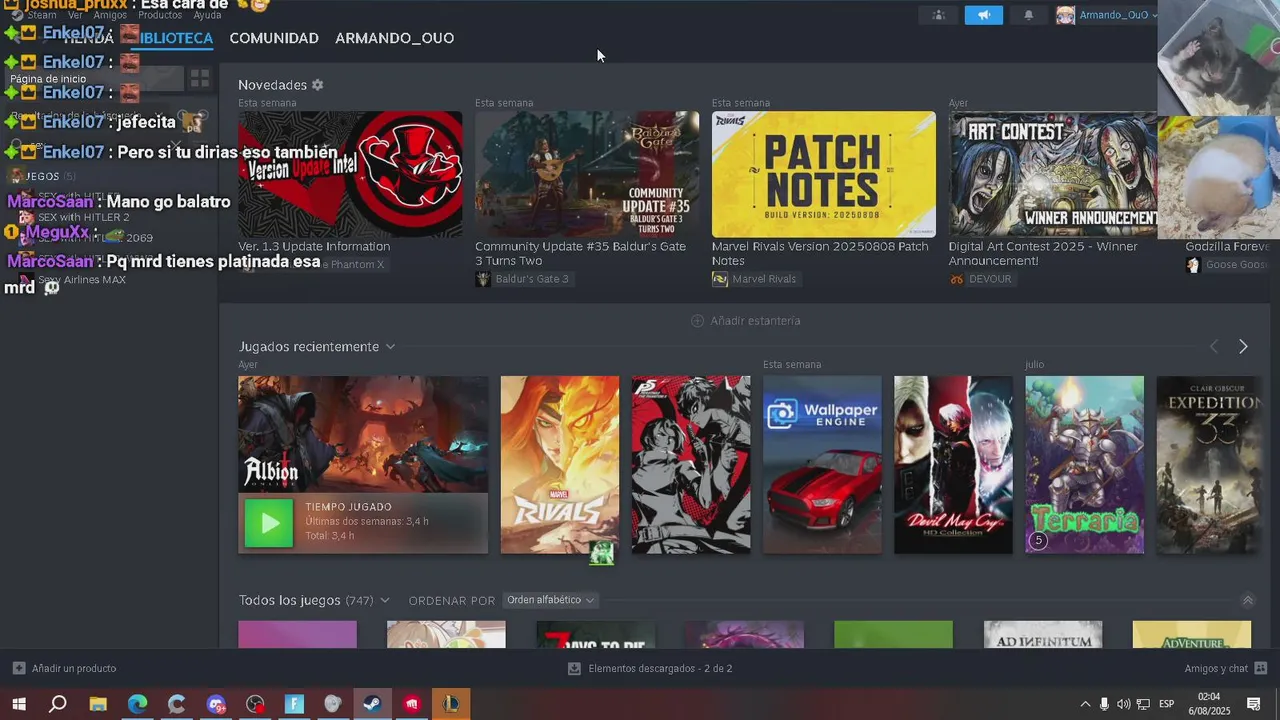The width and height of the screenshot is (1280, 720).
Task: Open the friends group icon in top bar
Action: (x=937, y=15)
